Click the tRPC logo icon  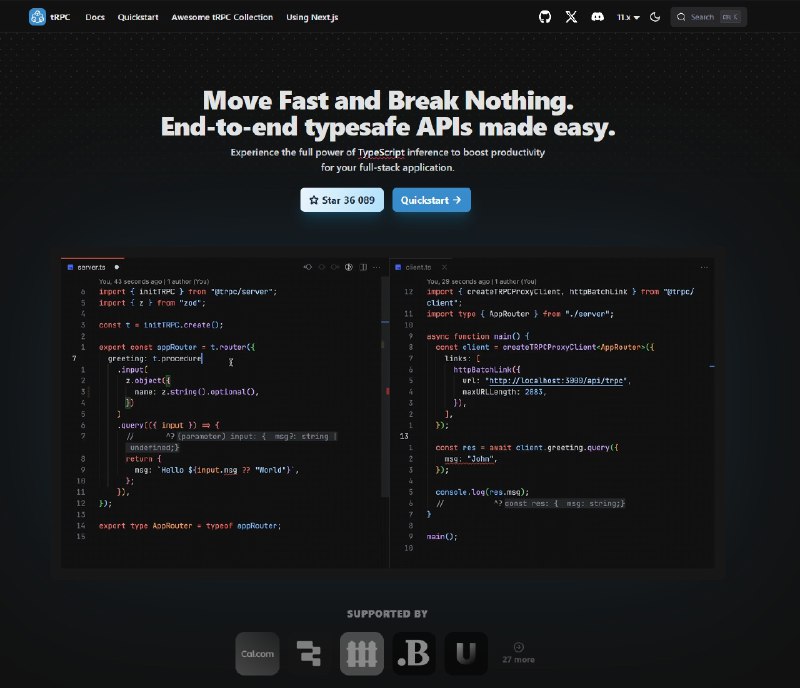(37, 17)
